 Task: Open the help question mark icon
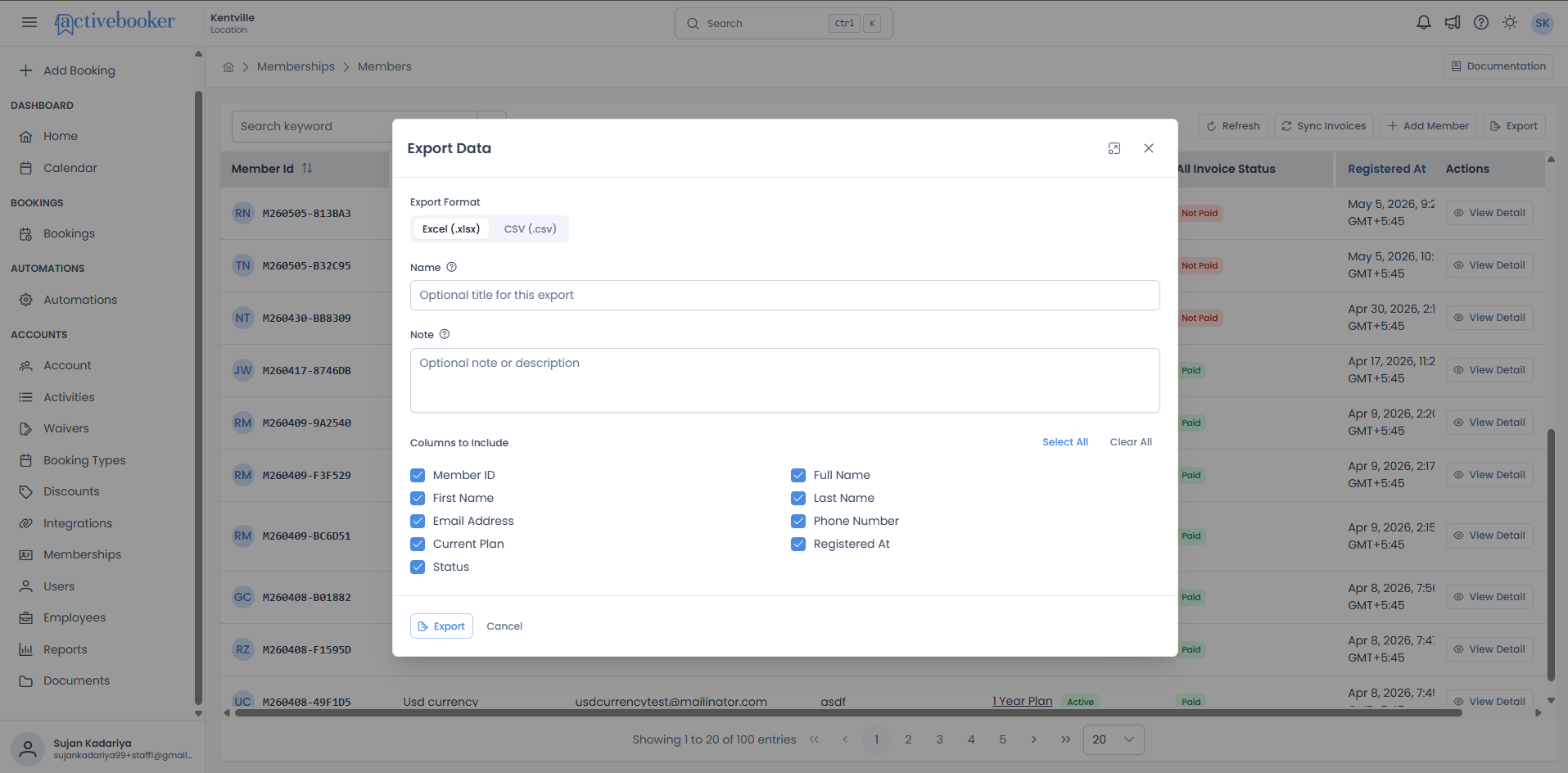(x=1481, y=23)
